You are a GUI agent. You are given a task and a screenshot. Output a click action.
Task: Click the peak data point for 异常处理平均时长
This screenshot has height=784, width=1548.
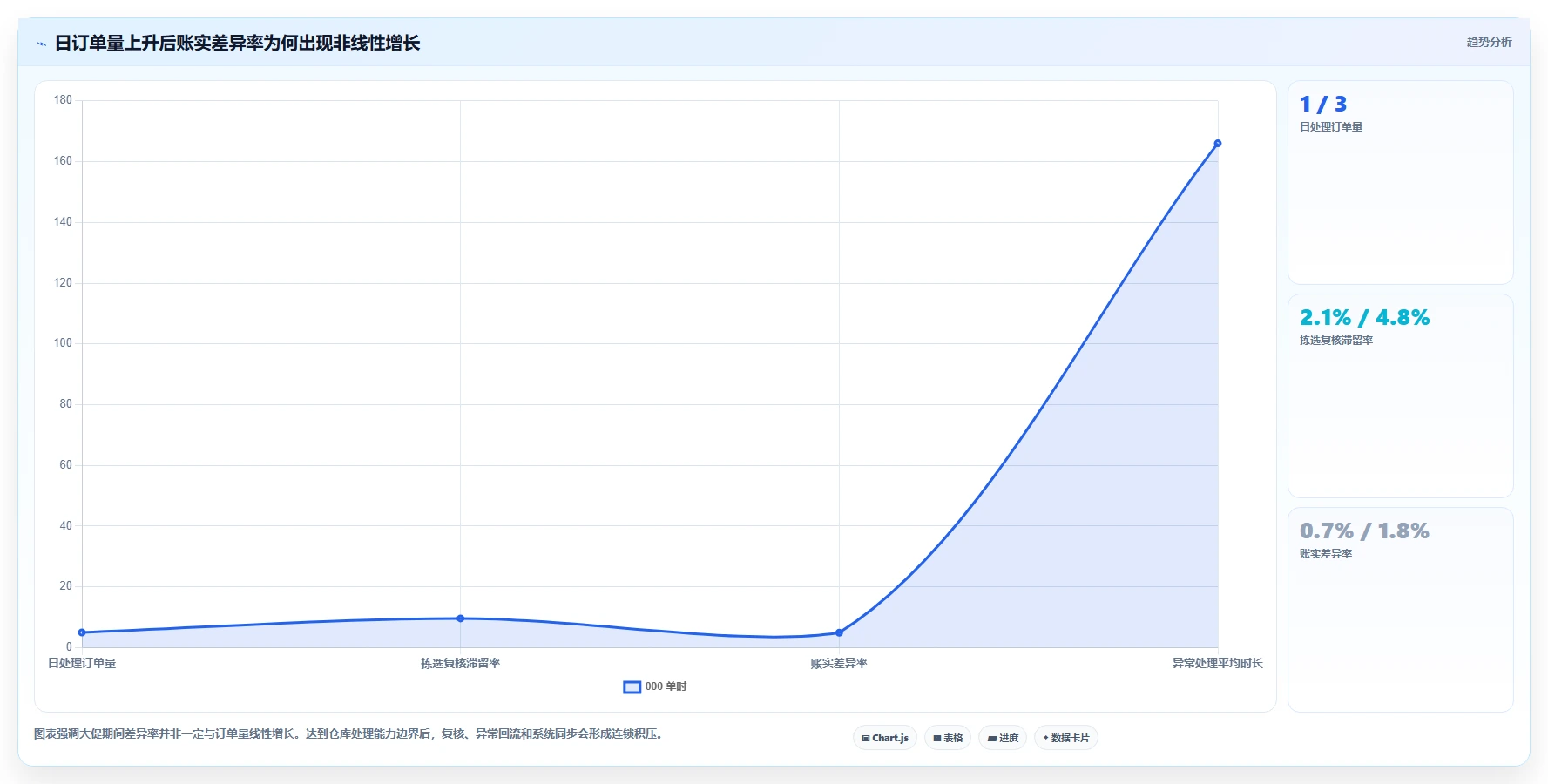coord(1217,144)
